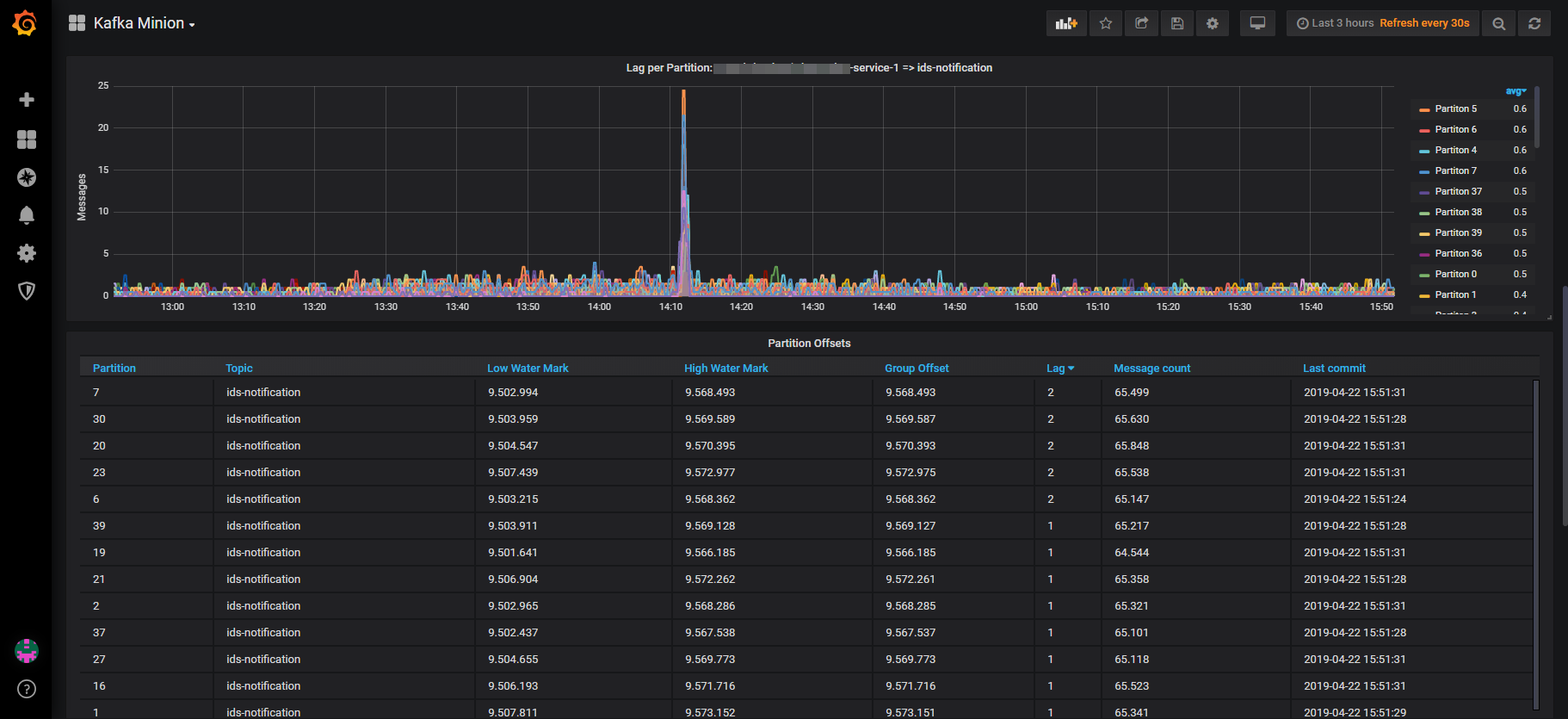The width and height of the screenshot is (1568, 719).
Task: Click the zoom out time range button
Action: tap(1498, 23)
